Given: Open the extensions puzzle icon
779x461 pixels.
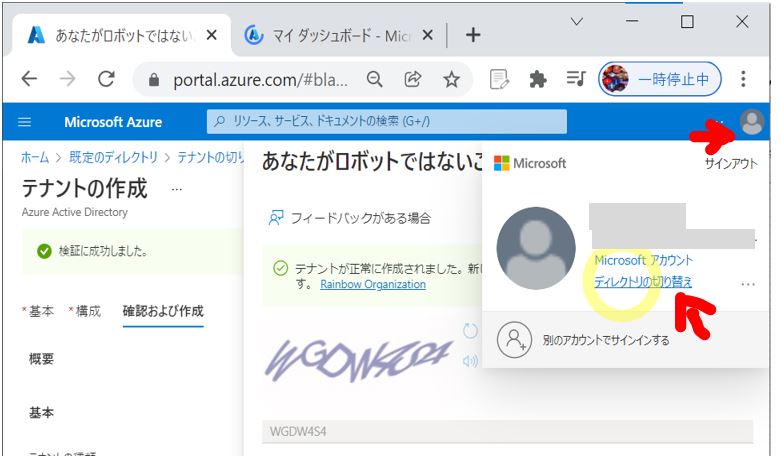Looking at the screenshot, I should (x=538, y=79).
